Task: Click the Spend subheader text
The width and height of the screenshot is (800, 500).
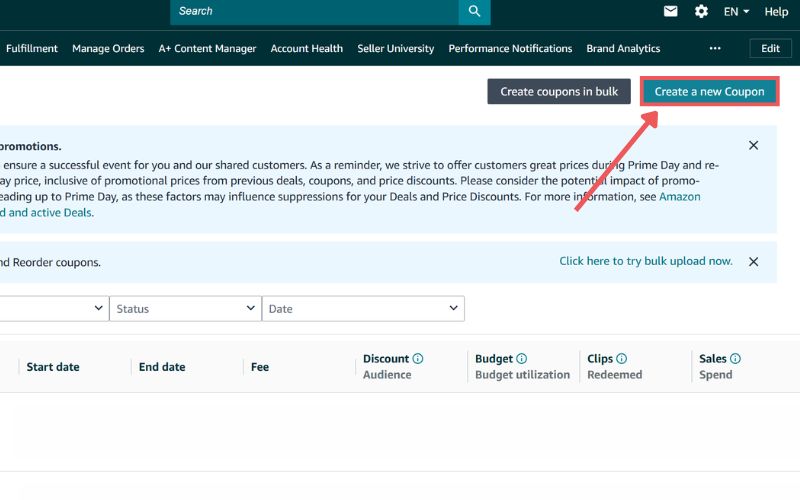Action: click(x=716, y=374)
